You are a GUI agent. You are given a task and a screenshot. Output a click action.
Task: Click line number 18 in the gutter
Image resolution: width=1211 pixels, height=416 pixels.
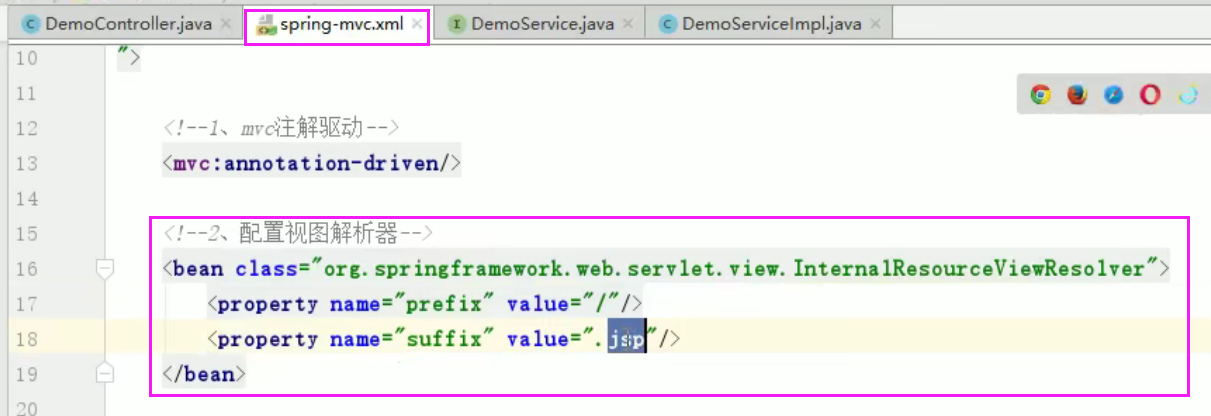coord(26,339)
